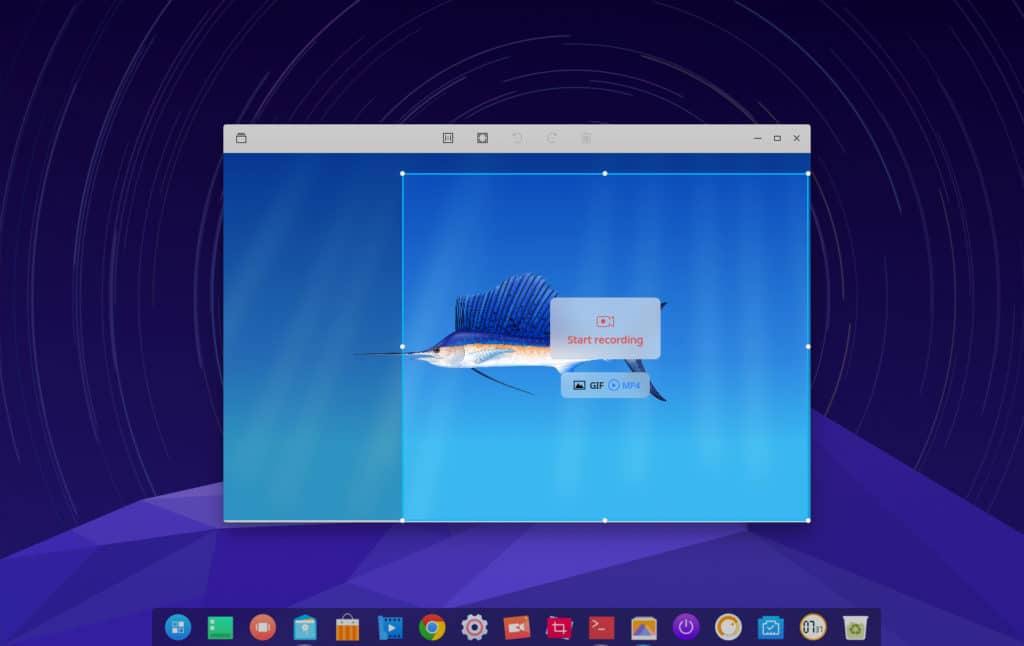Viewport: 1024px width, 646px height.
Task: Open the movie player from the dock
Action: (390, 628)
